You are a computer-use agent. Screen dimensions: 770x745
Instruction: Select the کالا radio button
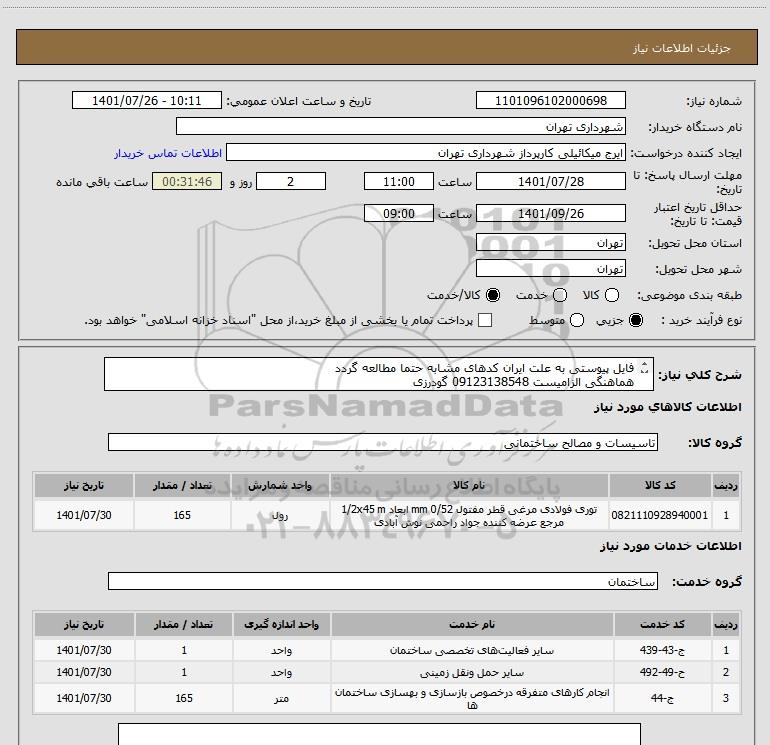pyautogui.click(x=612, y=295)
